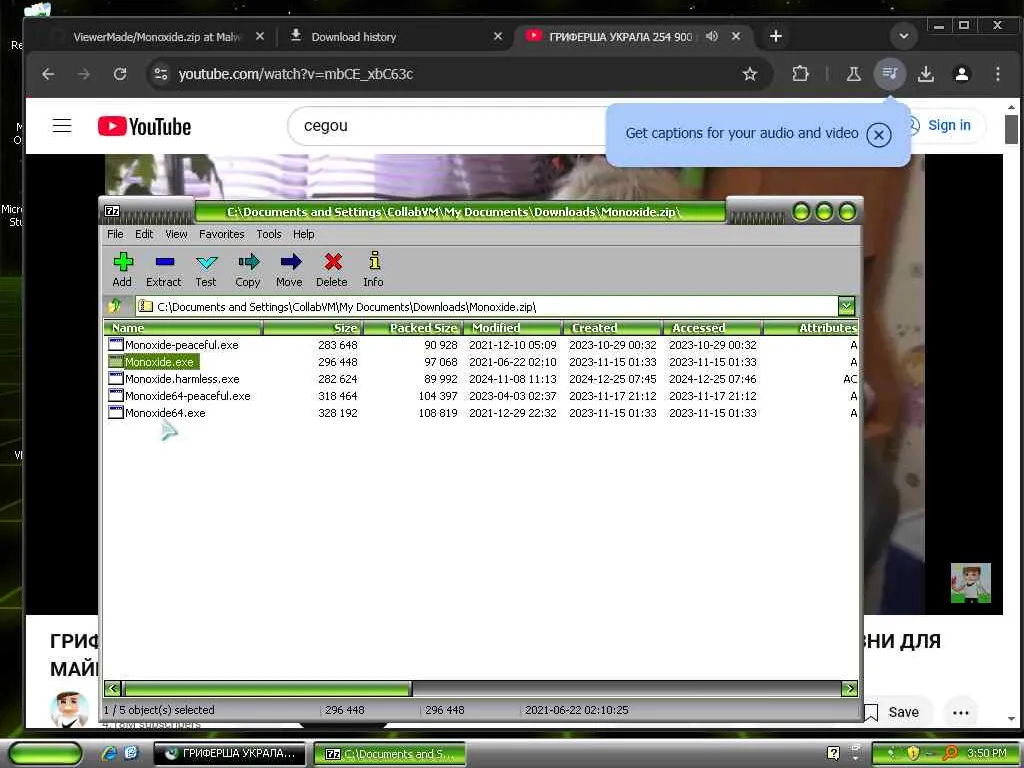Viewport: 1024px width, 768px height.
Task: Sort files by the Accessed column
Action: 712,328
